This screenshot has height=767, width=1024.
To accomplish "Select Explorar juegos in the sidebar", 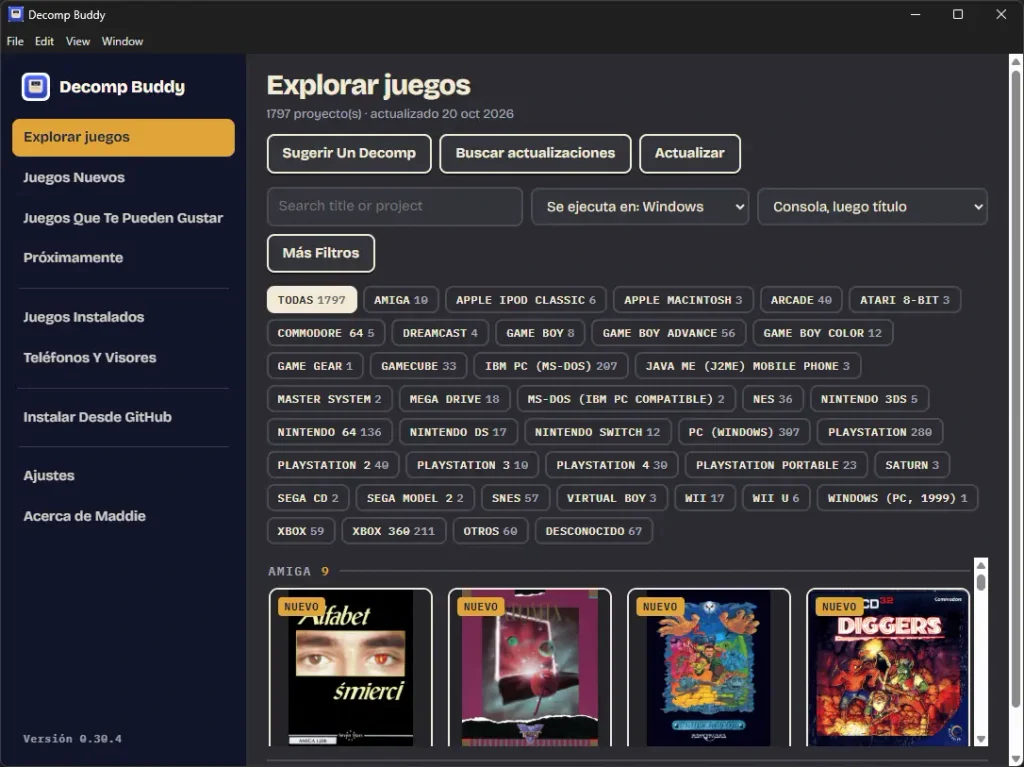I will point(123,137).
